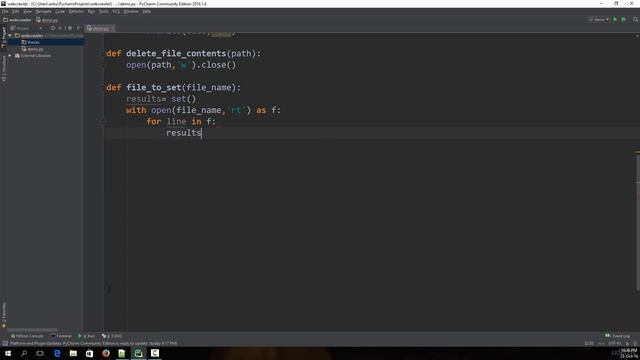The image size is (640, 360).
Task: Open the Code menu
Action: [60, 11]
